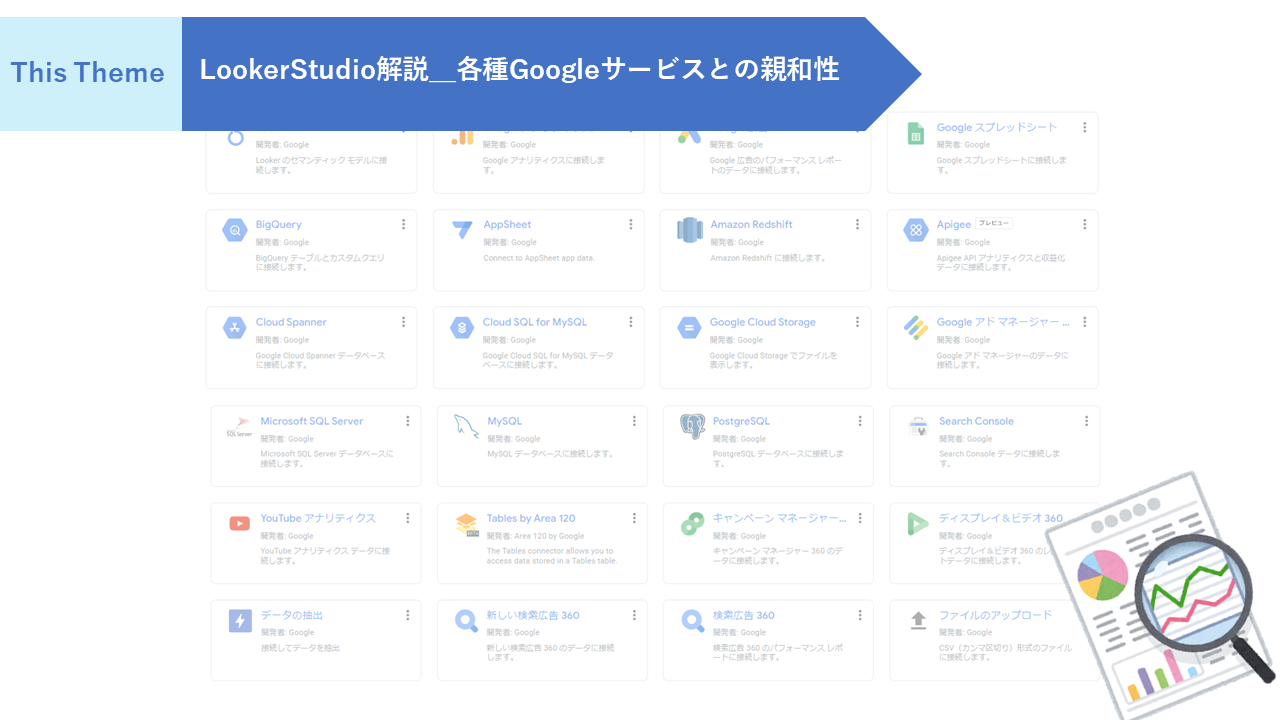This screenshot has width=1280, height=720.
Task: Click the Google アド マネージャー icon
Action: coord(916,328)
